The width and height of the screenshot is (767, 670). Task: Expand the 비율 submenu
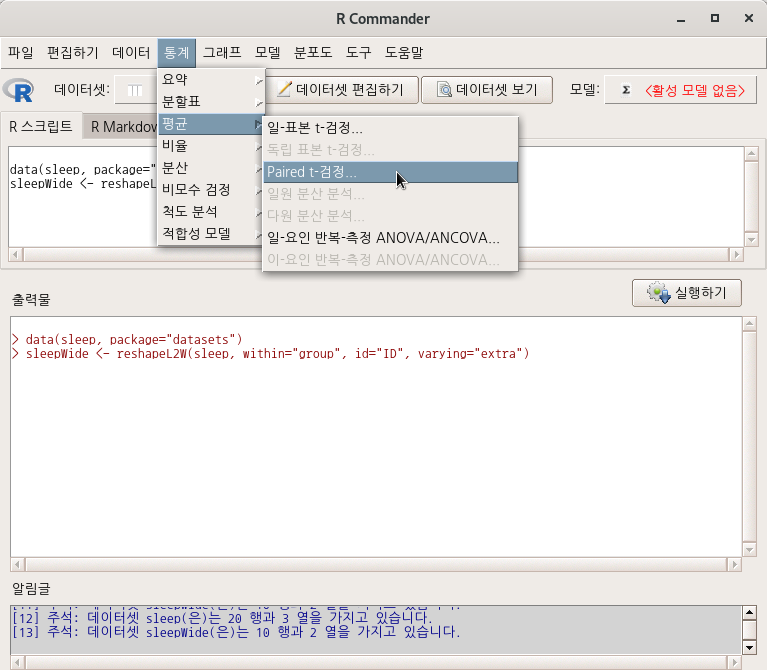(211, 146)
